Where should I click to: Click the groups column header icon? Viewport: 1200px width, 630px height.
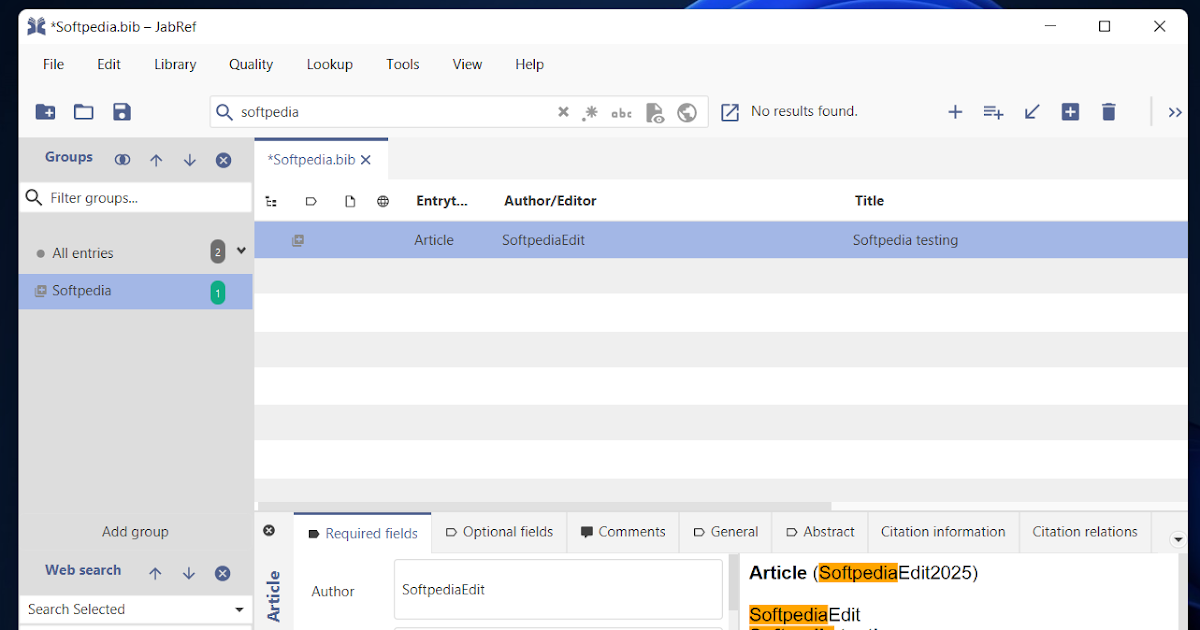coord(271,201)
